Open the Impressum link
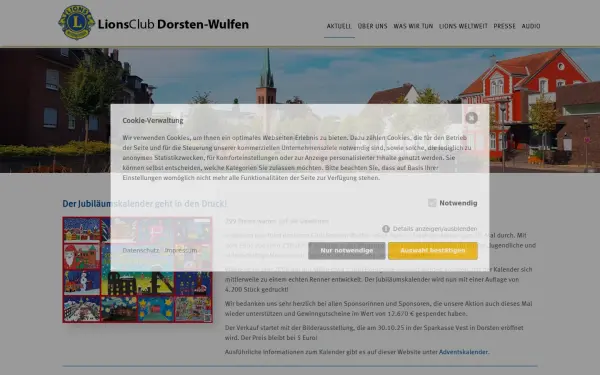Image resolution: width=600 pixels, height=375 pixels. (181, 250)
